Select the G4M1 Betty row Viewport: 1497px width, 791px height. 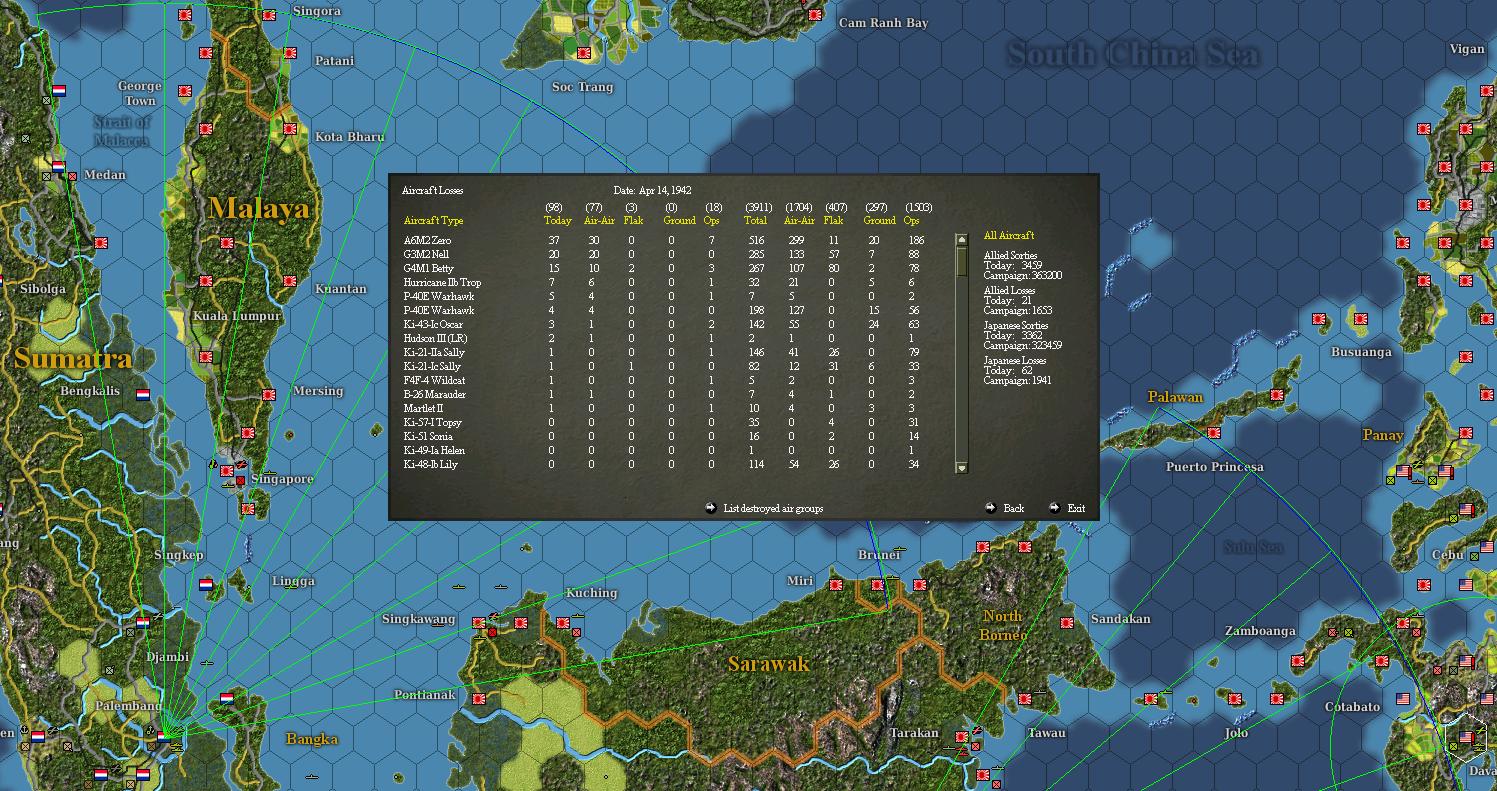(x=663, y=268)
